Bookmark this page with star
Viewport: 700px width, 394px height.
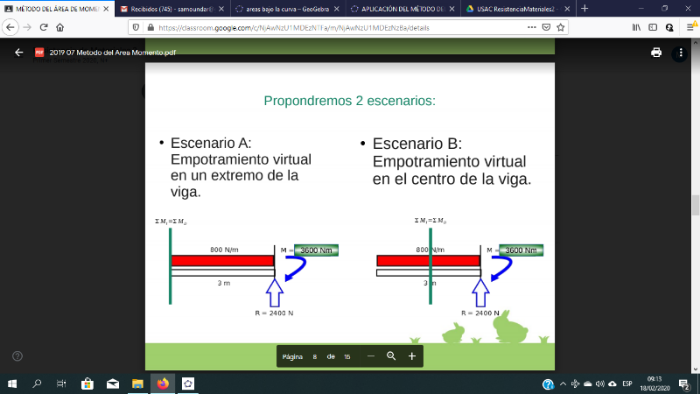(x=561, y=28)
